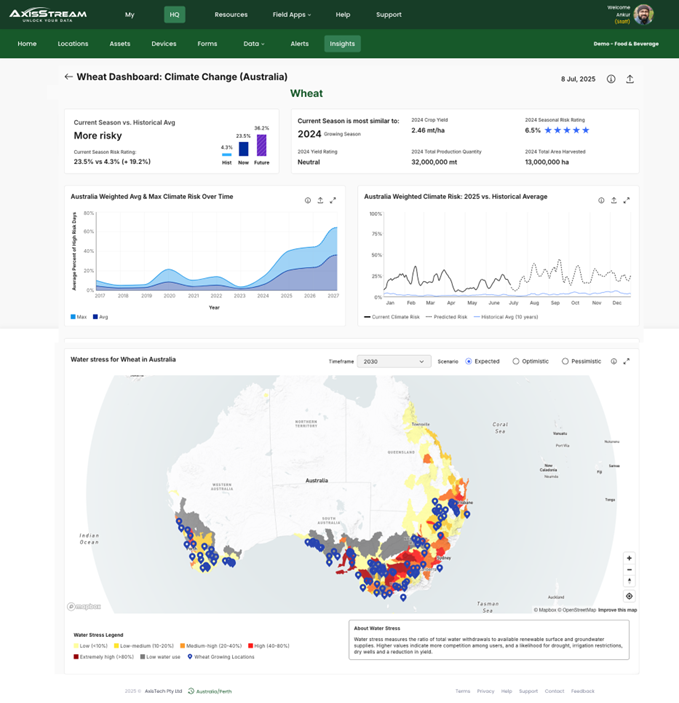
Task: Choose the Pessimistic scenario radio button
Action: click(x=565, y=361)
